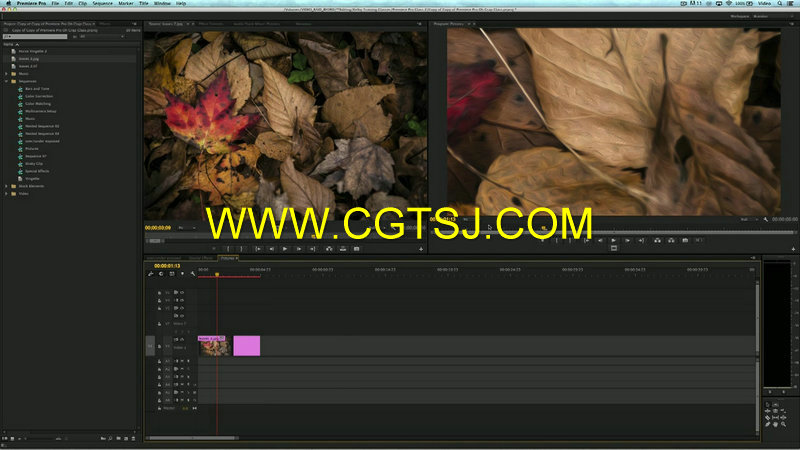Select the Bars and Tone item
Viewport: 800px width, 450px height.
[x=37, y=89]
